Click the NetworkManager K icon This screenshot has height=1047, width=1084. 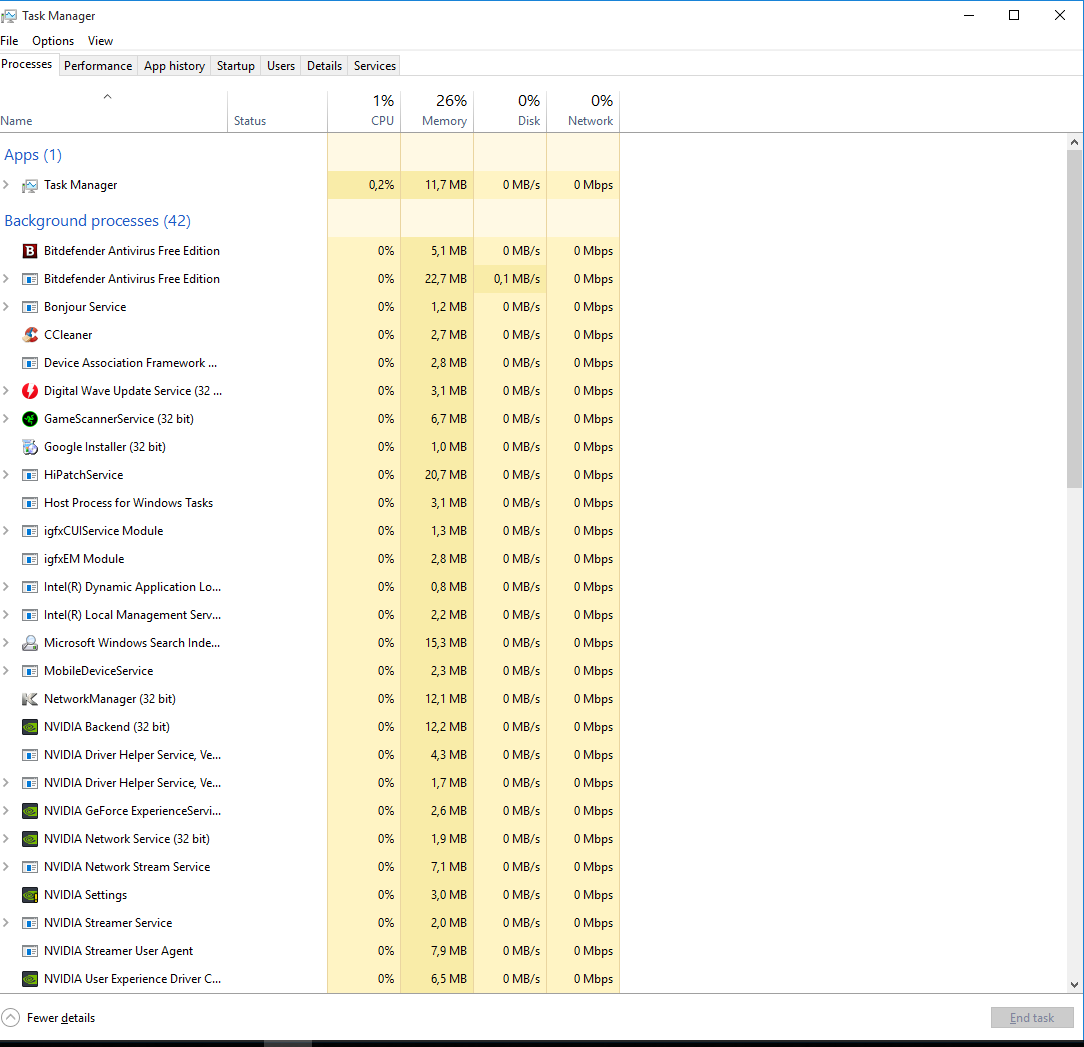tap(30, 699)
